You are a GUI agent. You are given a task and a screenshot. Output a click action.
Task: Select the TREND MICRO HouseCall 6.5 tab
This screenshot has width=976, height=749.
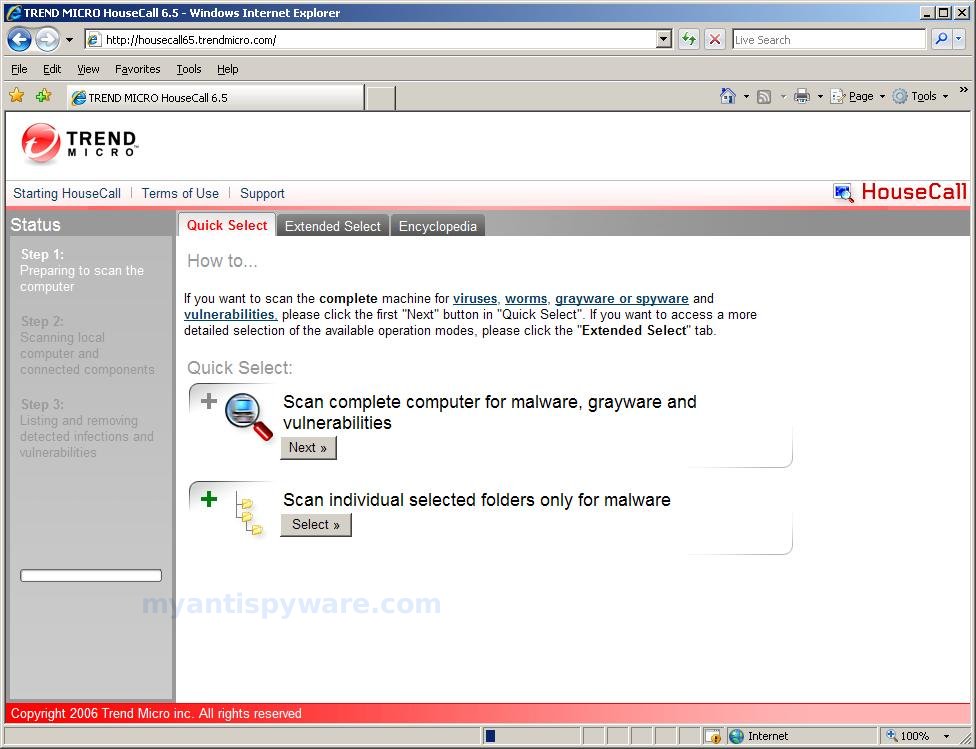click(x=215, y=98)
